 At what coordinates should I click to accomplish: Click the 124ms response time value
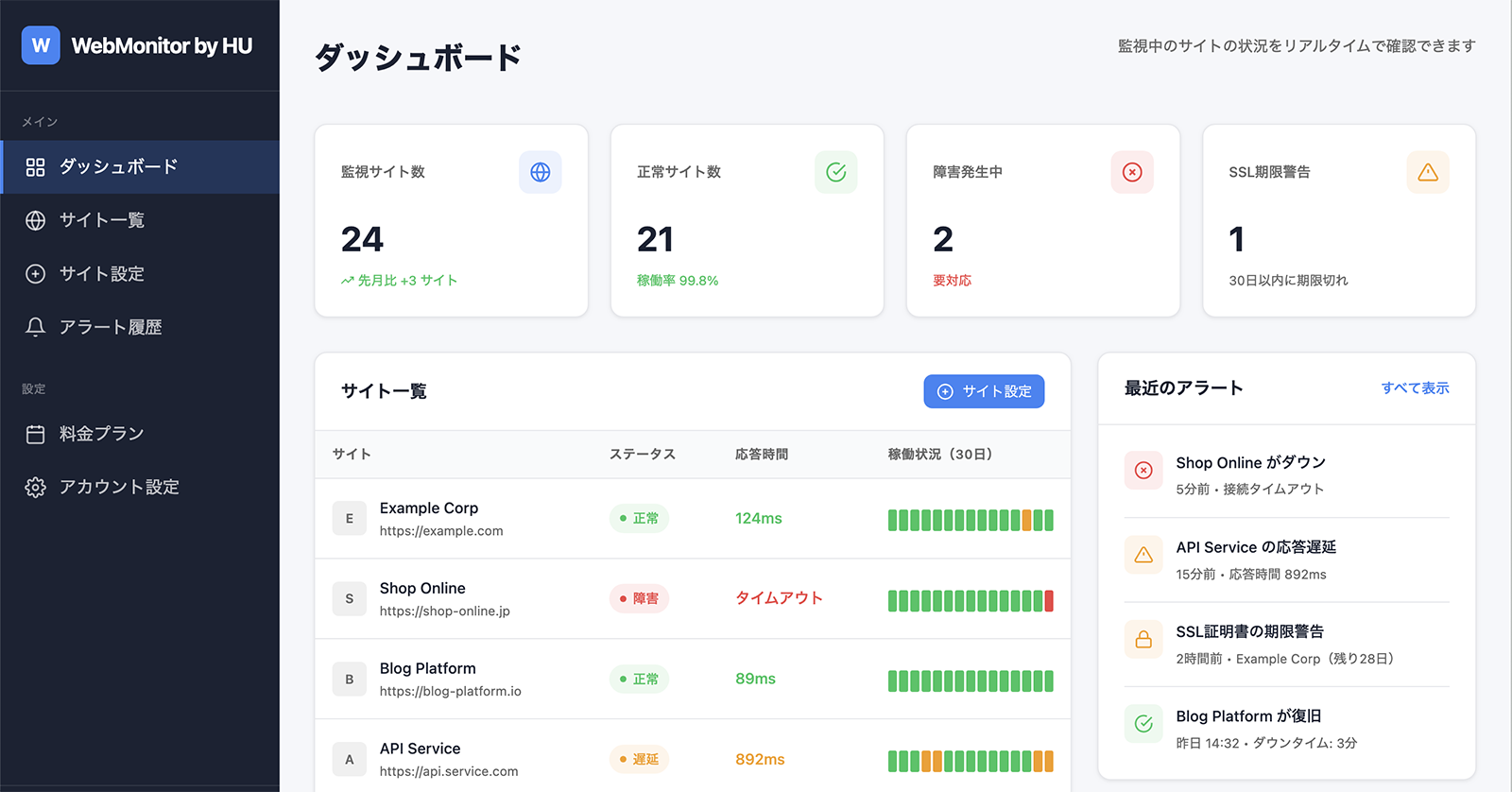[x=759, y=519]
